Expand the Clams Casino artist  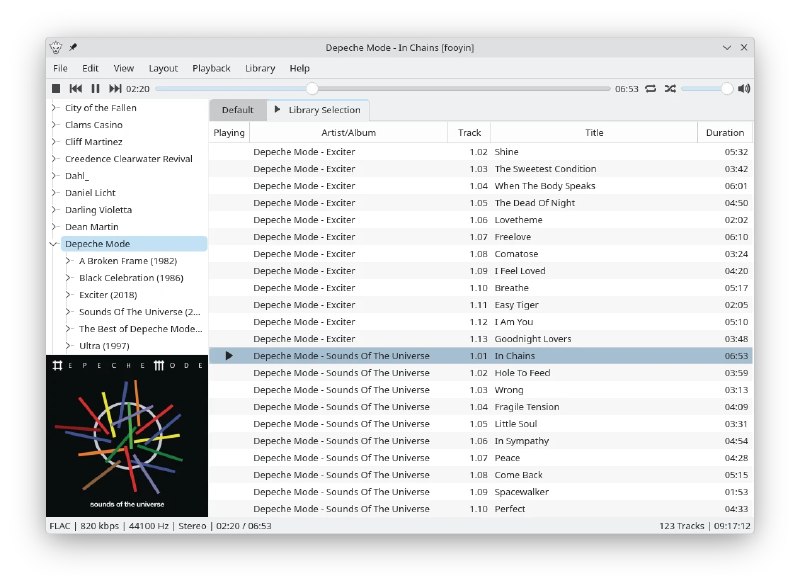coord(55,125)
